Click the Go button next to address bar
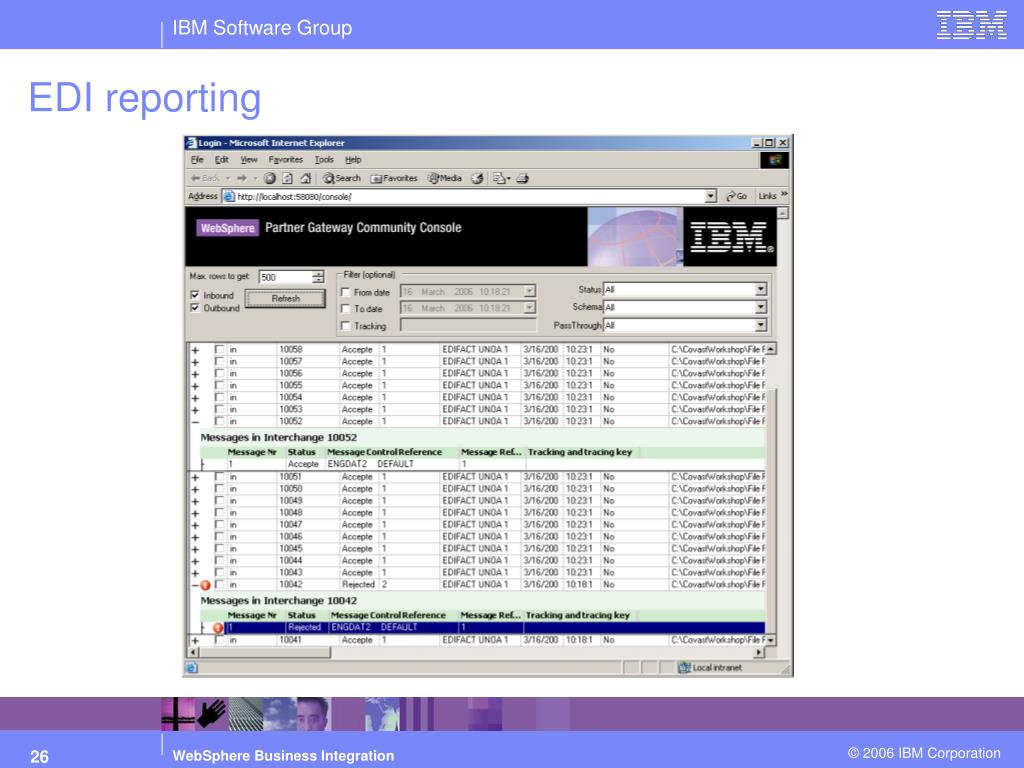This screenshot has width=1024, height=768. (737, 196)
